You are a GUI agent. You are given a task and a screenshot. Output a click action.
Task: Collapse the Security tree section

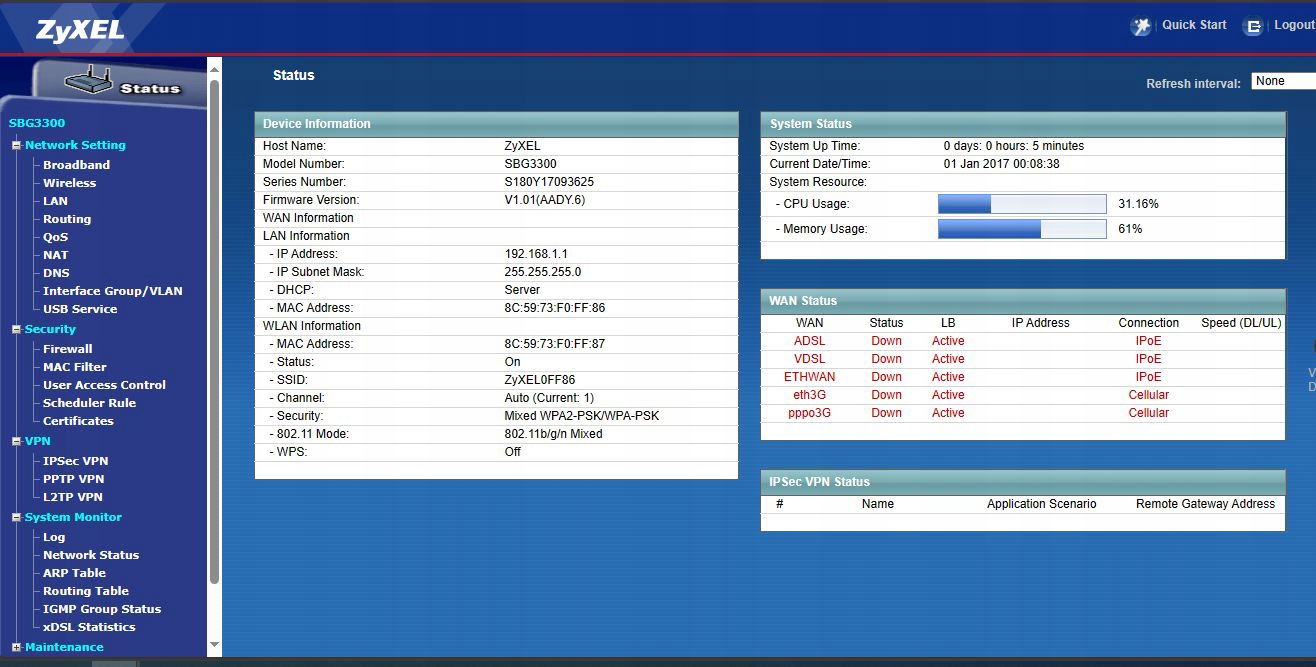point(16,329)
